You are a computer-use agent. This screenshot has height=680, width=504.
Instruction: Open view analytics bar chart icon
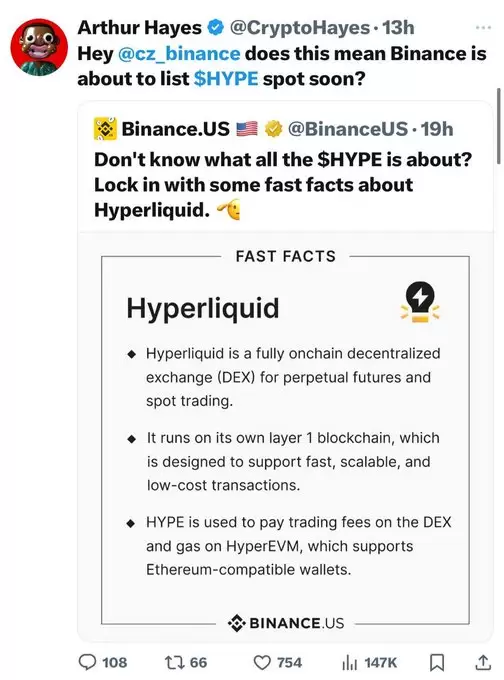pos(350,663)
